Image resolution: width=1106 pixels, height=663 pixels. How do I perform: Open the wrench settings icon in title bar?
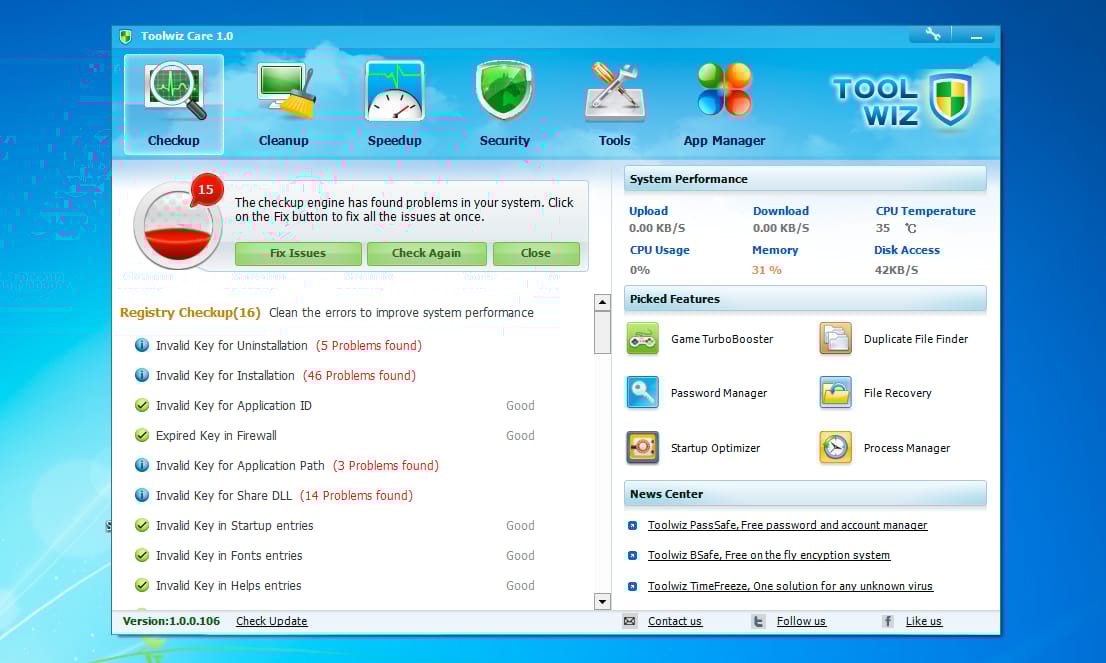point(932,35)
